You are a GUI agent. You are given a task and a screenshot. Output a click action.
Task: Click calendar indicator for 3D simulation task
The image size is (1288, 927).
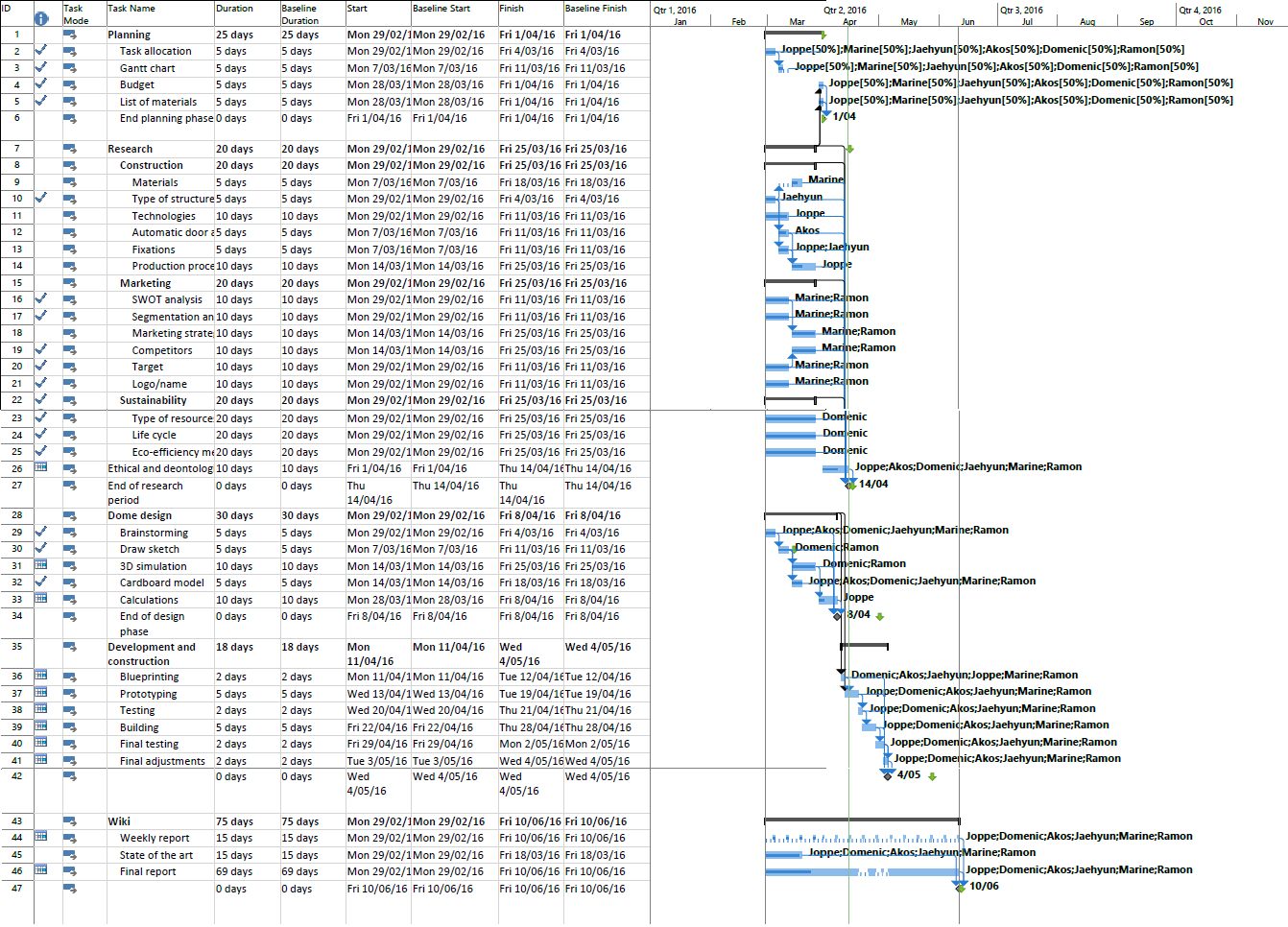(41, 565)
